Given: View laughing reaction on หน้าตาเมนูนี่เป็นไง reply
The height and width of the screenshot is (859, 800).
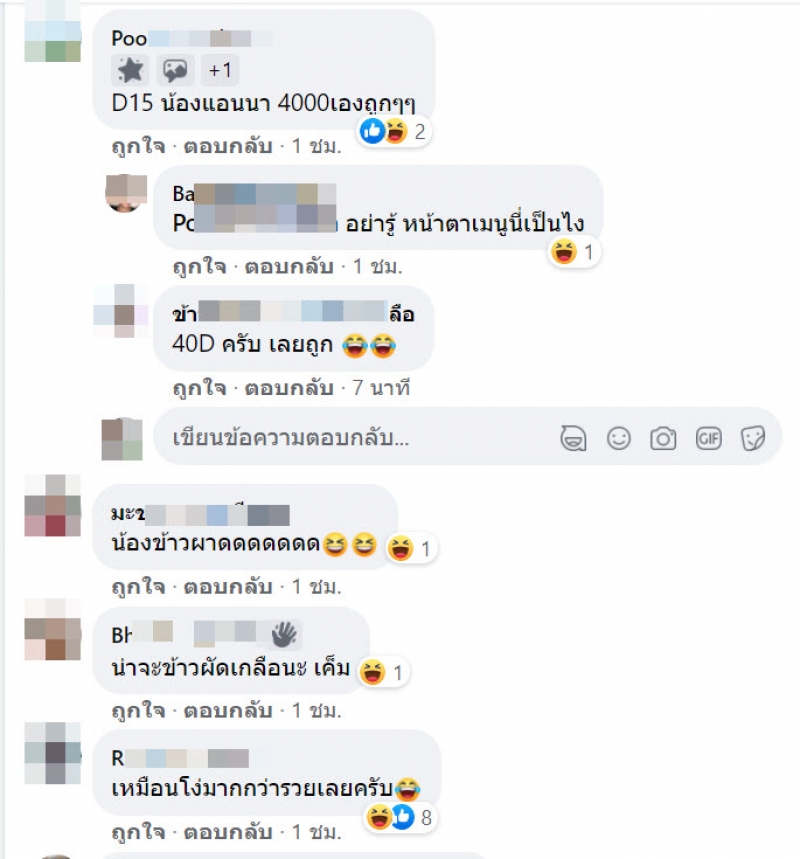Looking at the screenshot, I should click(x=574, y=252).
